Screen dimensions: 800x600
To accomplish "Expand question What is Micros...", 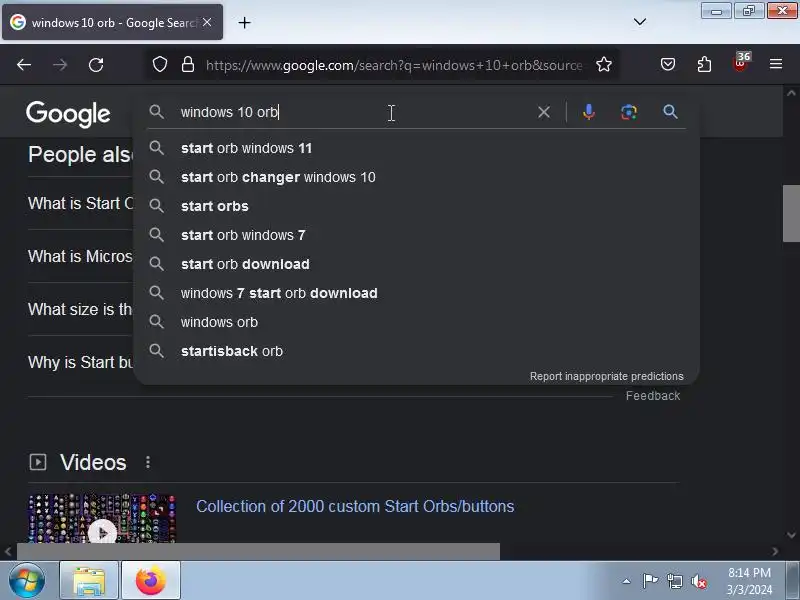I will (x=81, y=257).
